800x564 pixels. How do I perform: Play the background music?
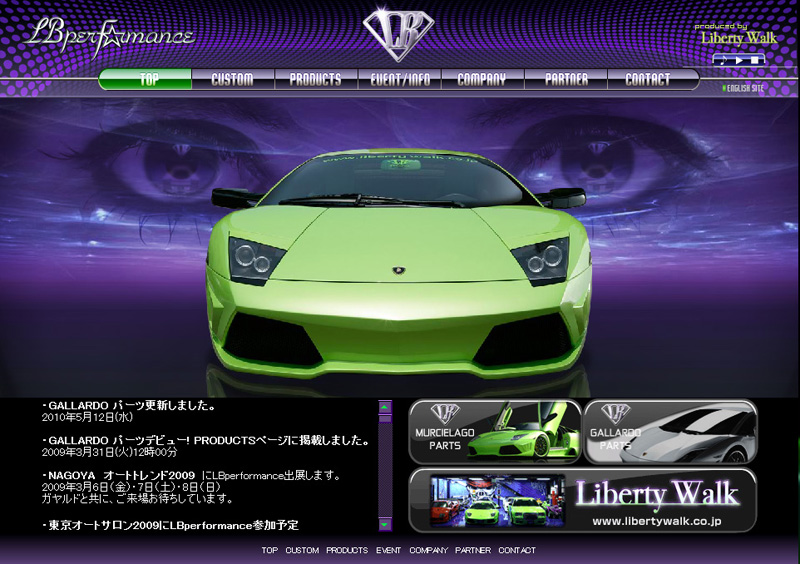pos(739,60)
